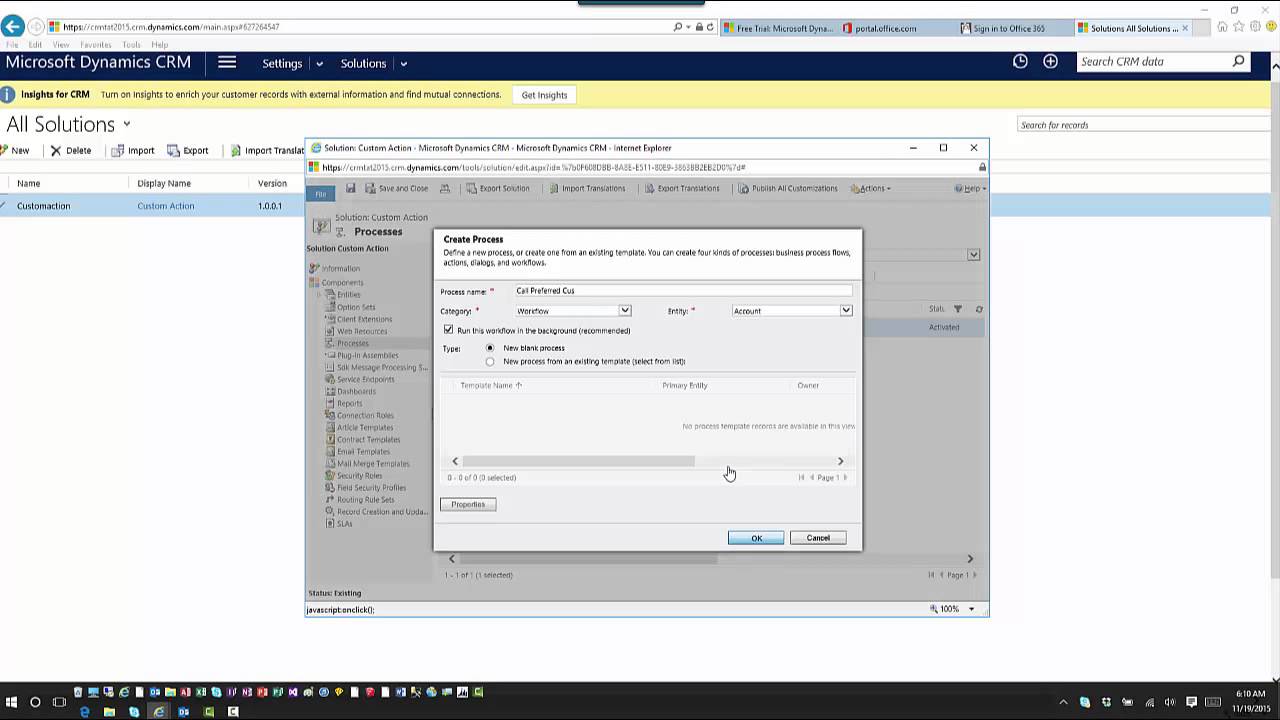1280x720 pixels.
Task: Click the File tab in solution window
Action: click(x=320, y=193)
